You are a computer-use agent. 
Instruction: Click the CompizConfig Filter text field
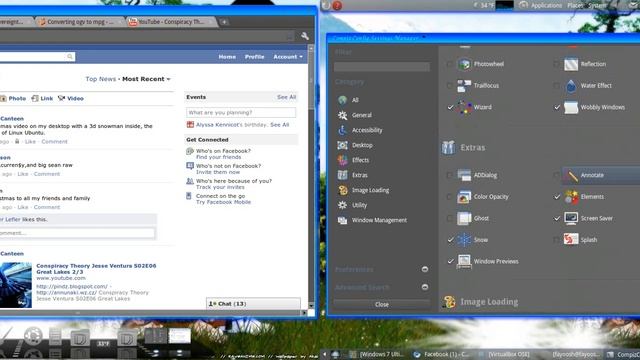point(382,67)
